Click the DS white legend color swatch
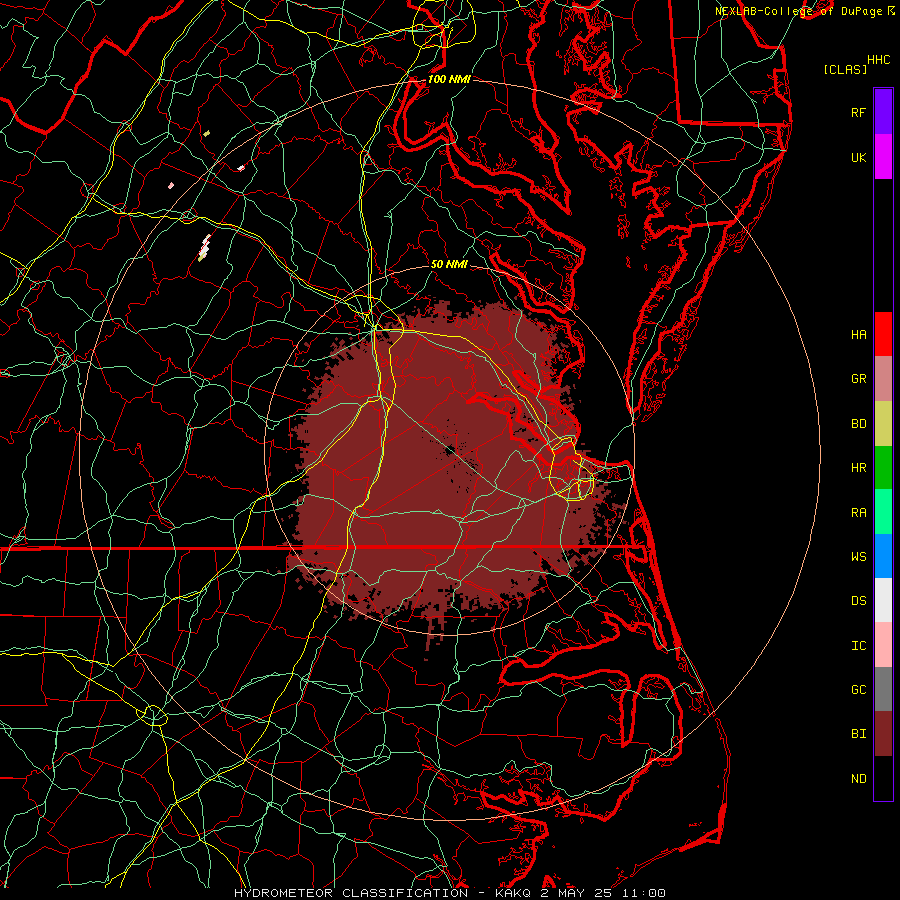Screen dimensions: 900x900 (883, 600)
